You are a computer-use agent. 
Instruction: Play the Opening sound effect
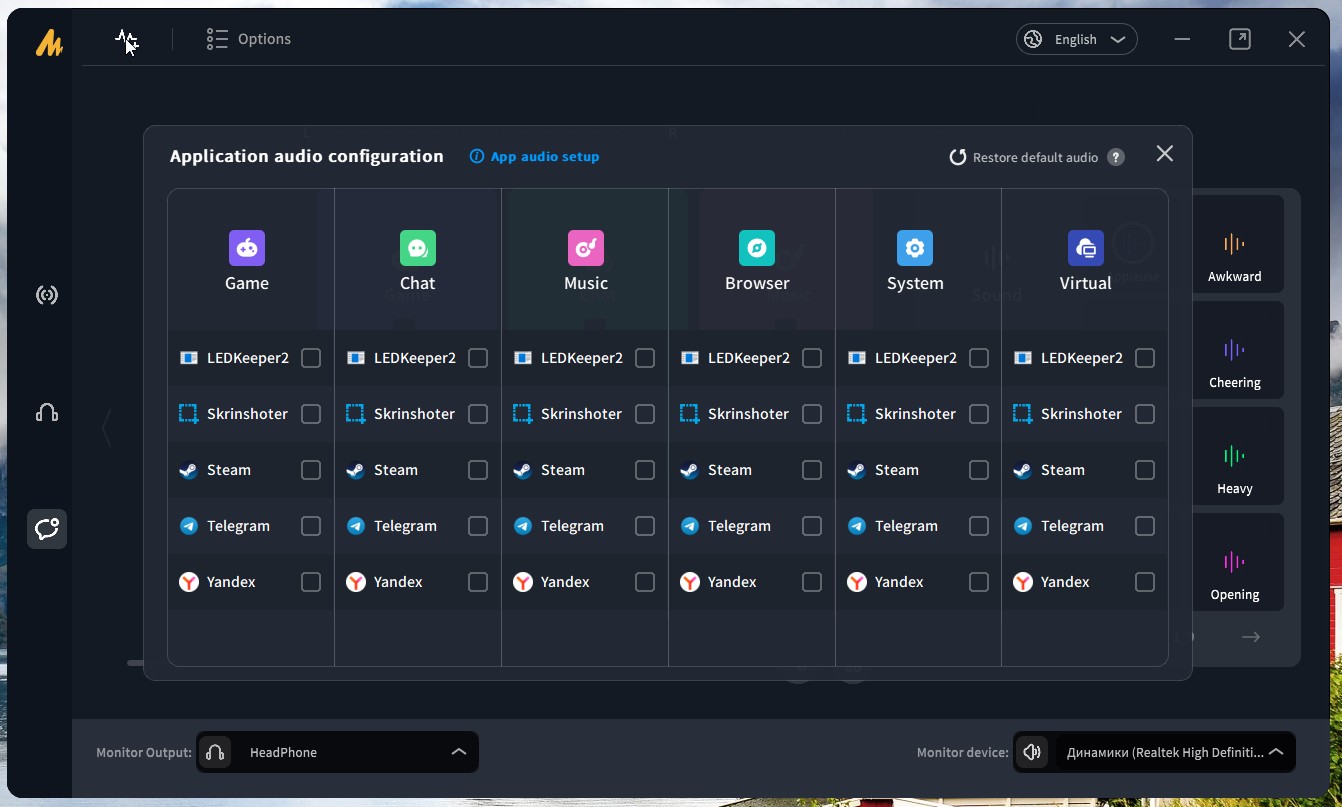click(1235, 563)
